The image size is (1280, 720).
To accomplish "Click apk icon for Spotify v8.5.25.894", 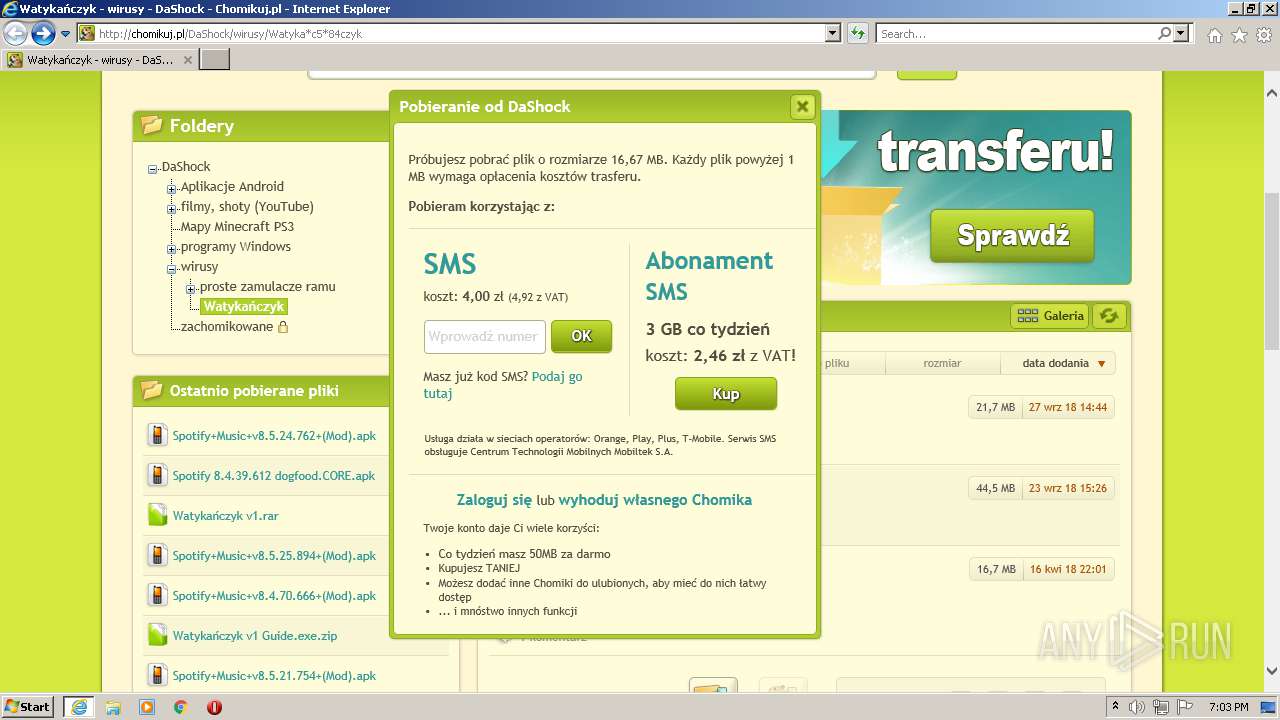I will click(x=157, y=555).
